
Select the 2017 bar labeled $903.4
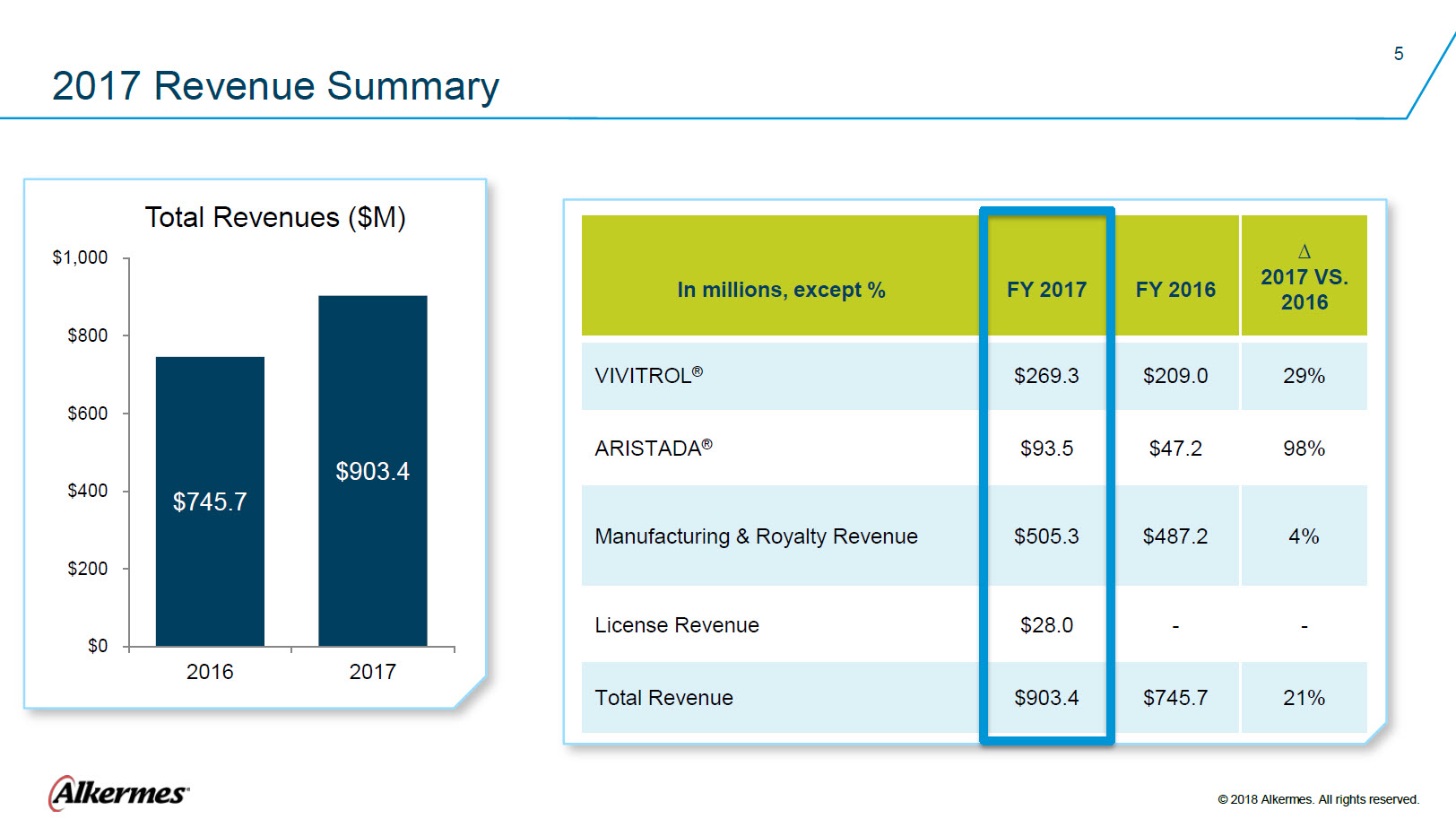coord(373,471)
